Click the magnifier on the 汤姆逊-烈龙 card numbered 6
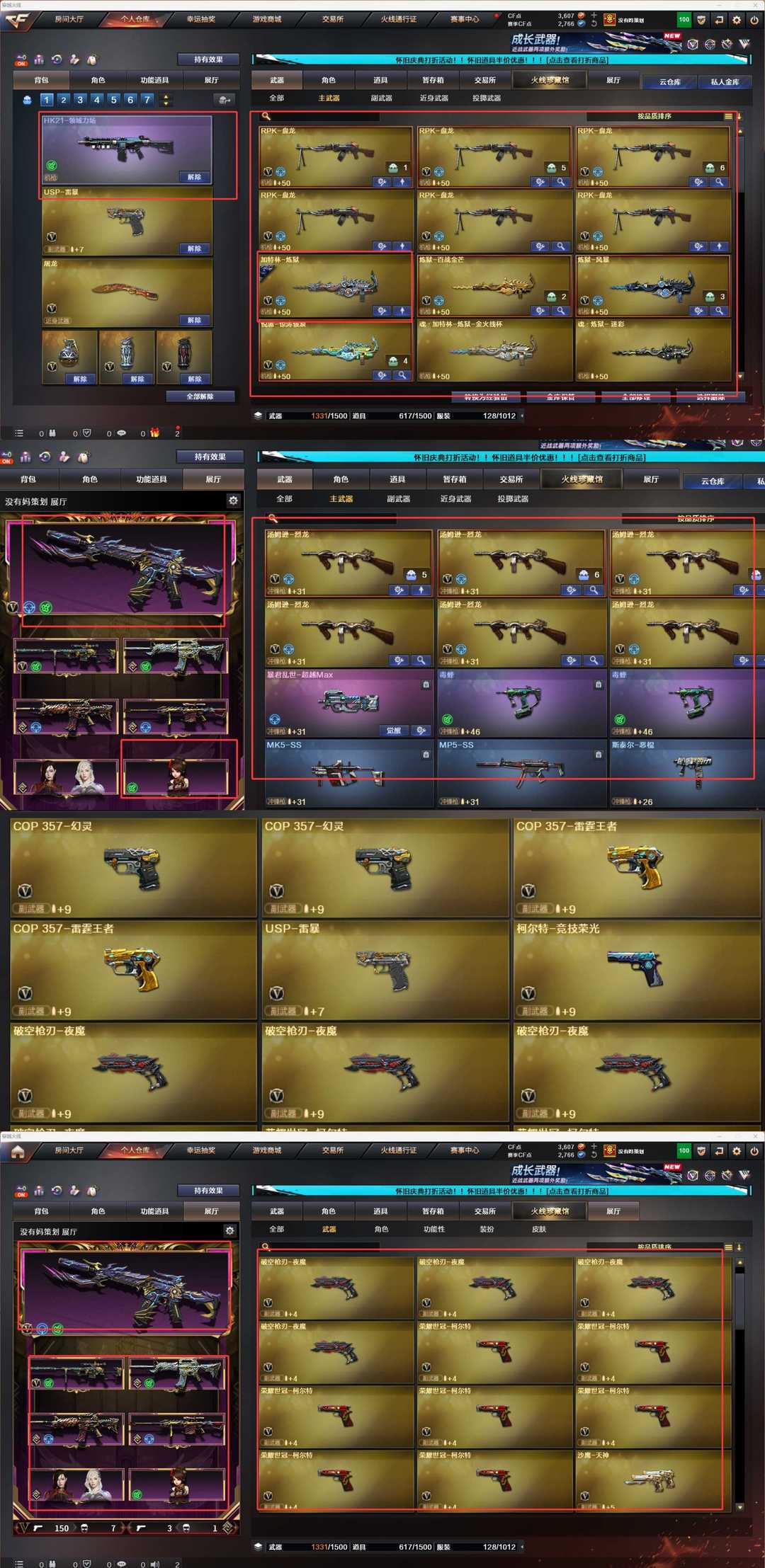 point(594,590)
